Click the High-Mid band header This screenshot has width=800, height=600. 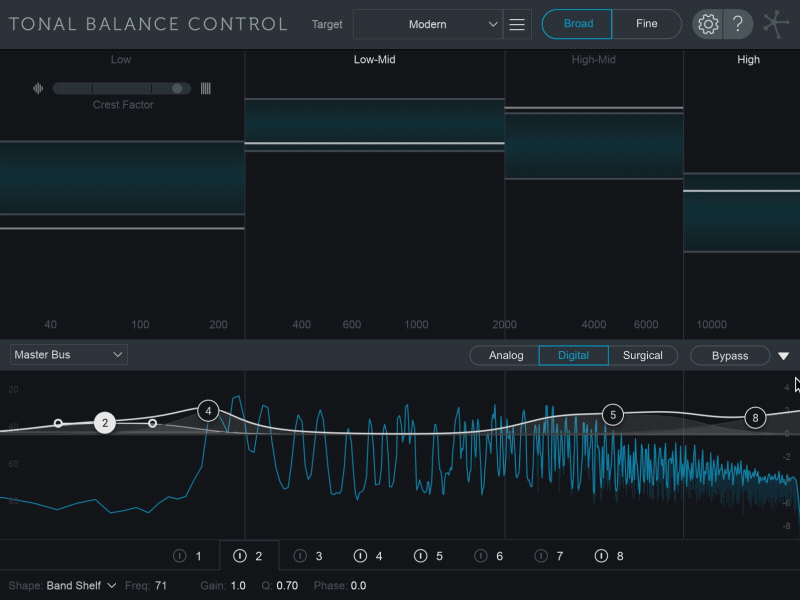click(x=593, y=60)
